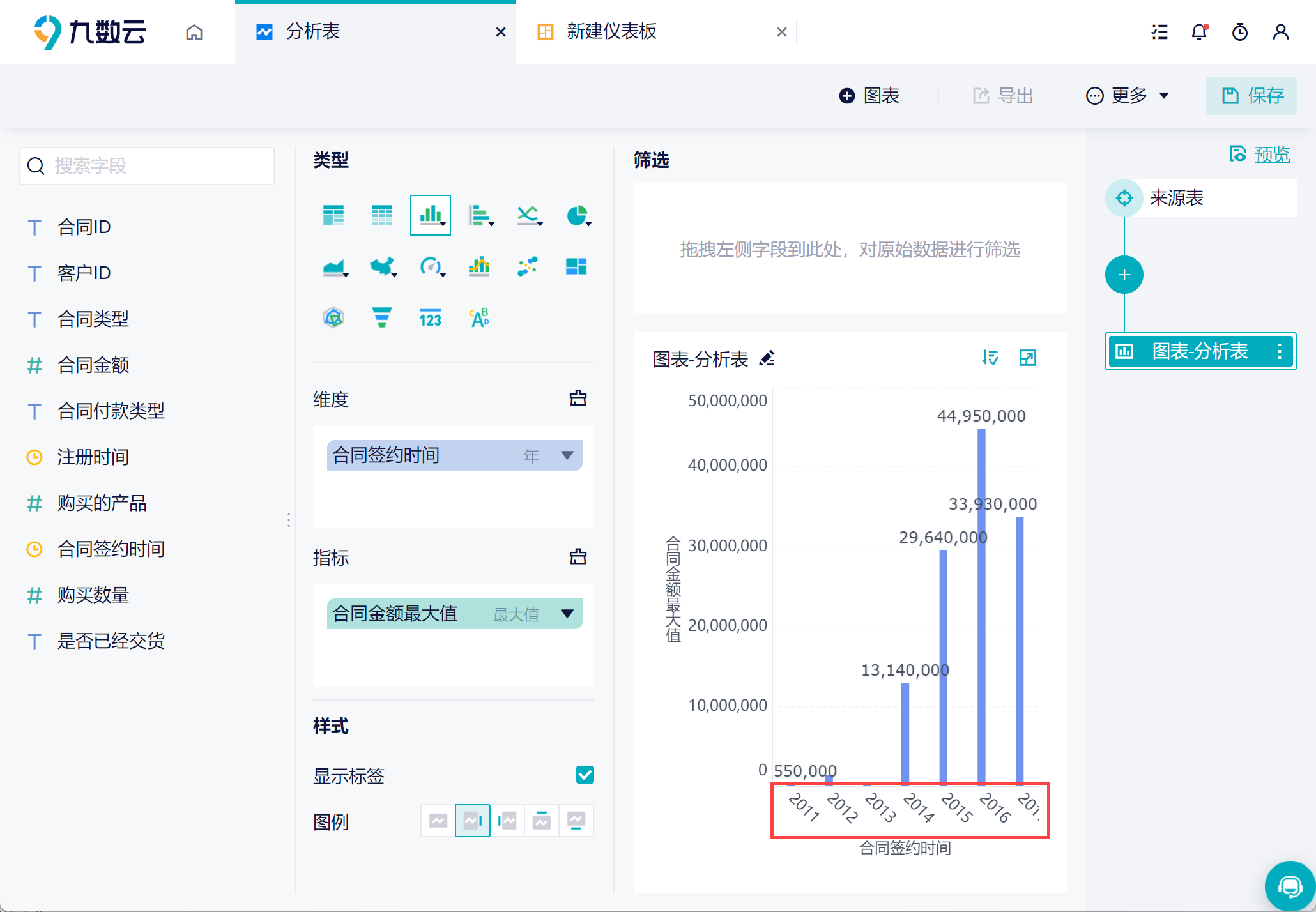Image resolution: width=1316 pixels, height=912 pixels.
Task: Open the notifications bell icon
Action: pos(1199,32)
